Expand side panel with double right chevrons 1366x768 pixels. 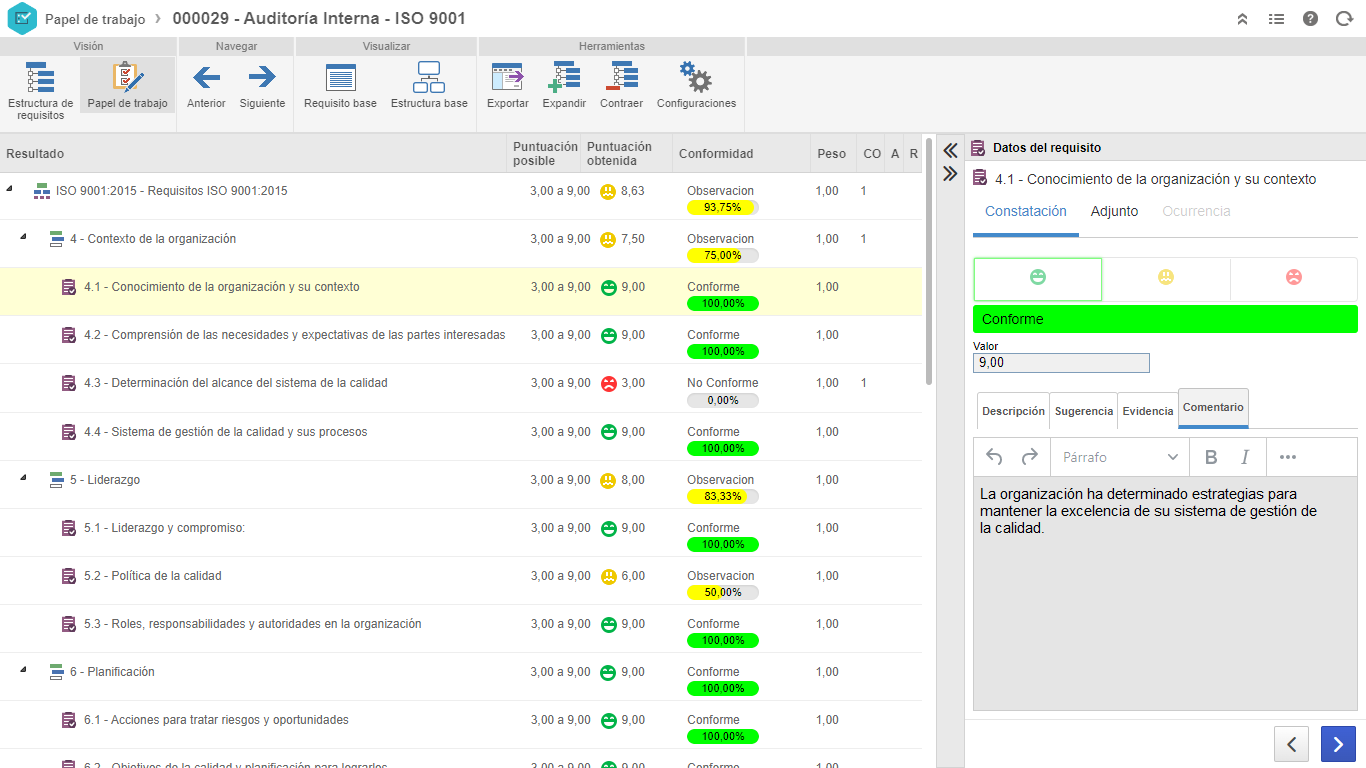pyautogui.click(x=950, y=173)
